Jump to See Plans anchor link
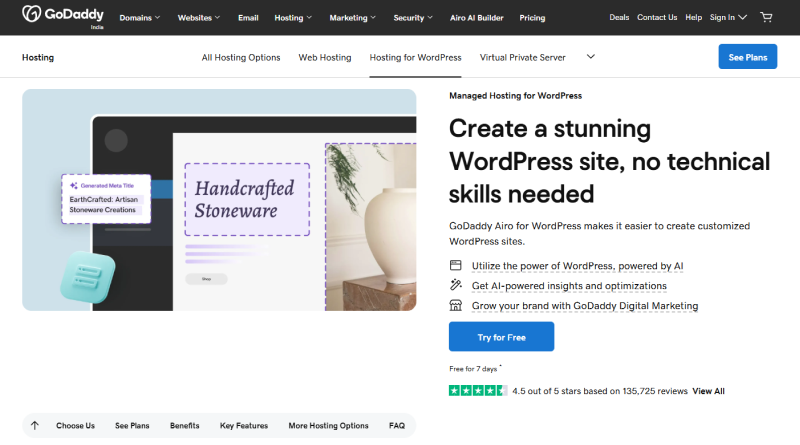Screen dimensions: 800x445 (x=132, y=426)
